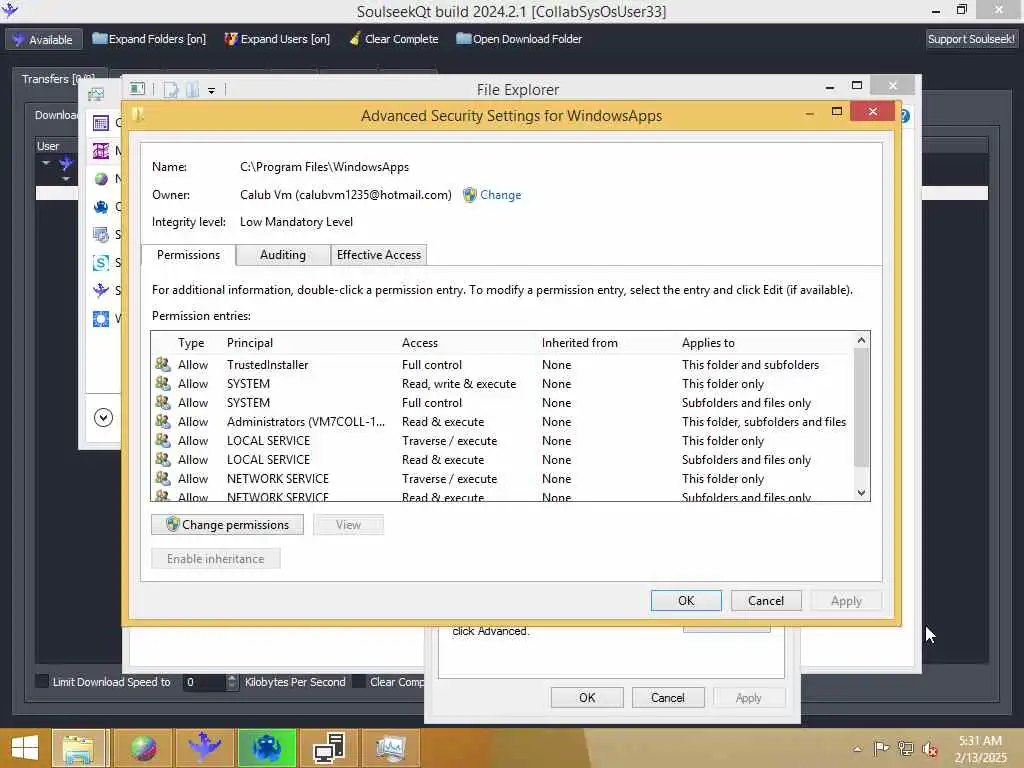The image size is (1024, 768).
Task: Click the blue creature app on taskbar
Action: point(266,748)
